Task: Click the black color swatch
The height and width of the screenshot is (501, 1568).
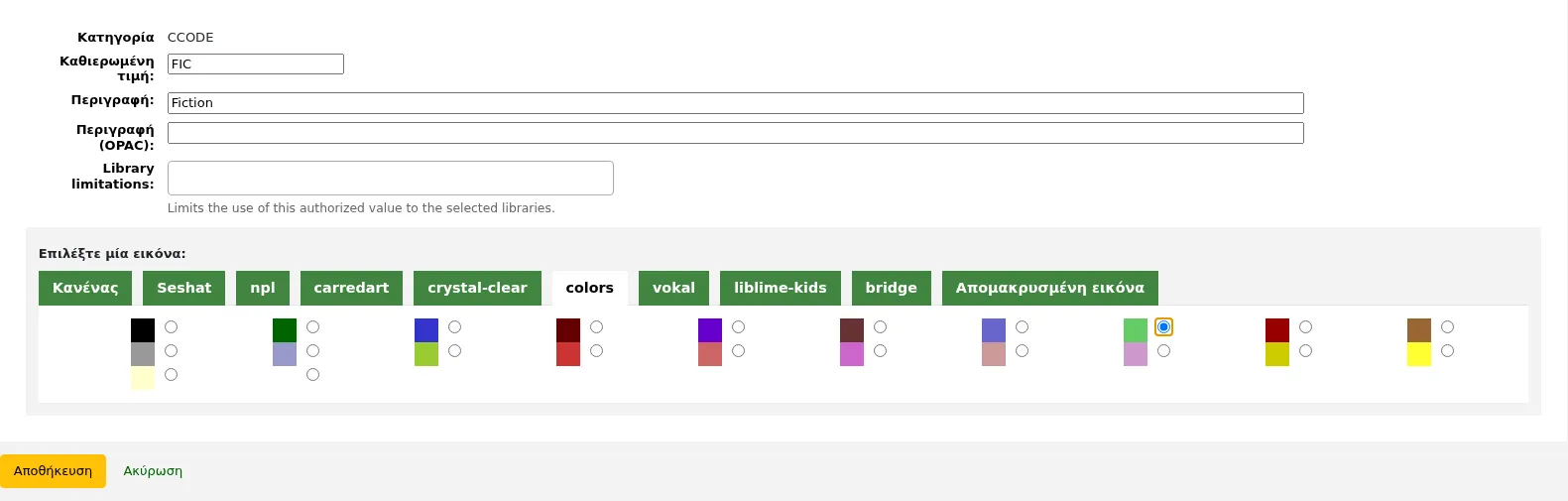Action: coord(143,330)
